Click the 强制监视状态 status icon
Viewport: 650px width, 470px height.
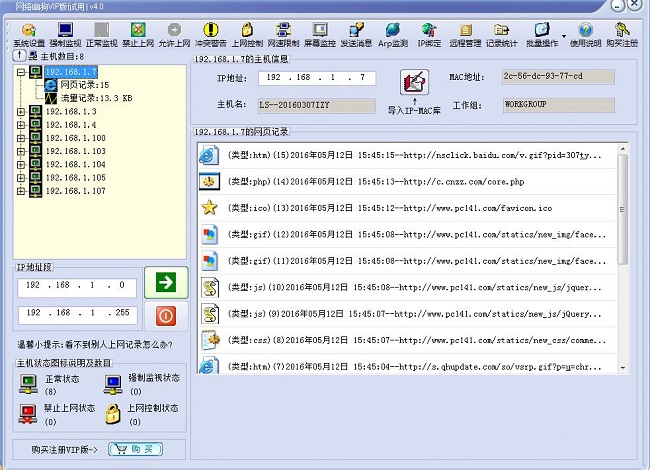tap(113, 384)
